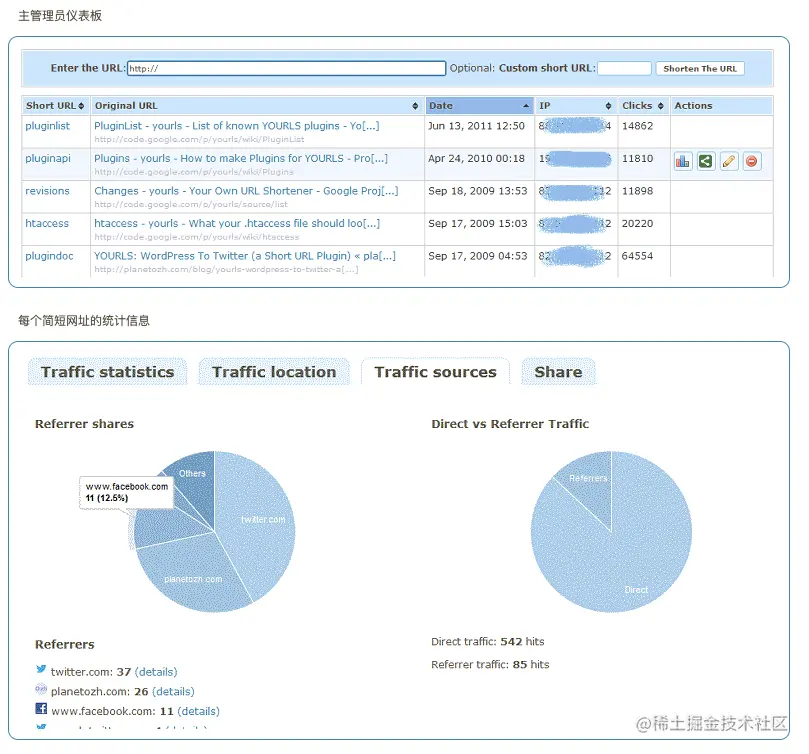
Task: Open stats icon in pluginapi row
Action: tap(683, 162)
